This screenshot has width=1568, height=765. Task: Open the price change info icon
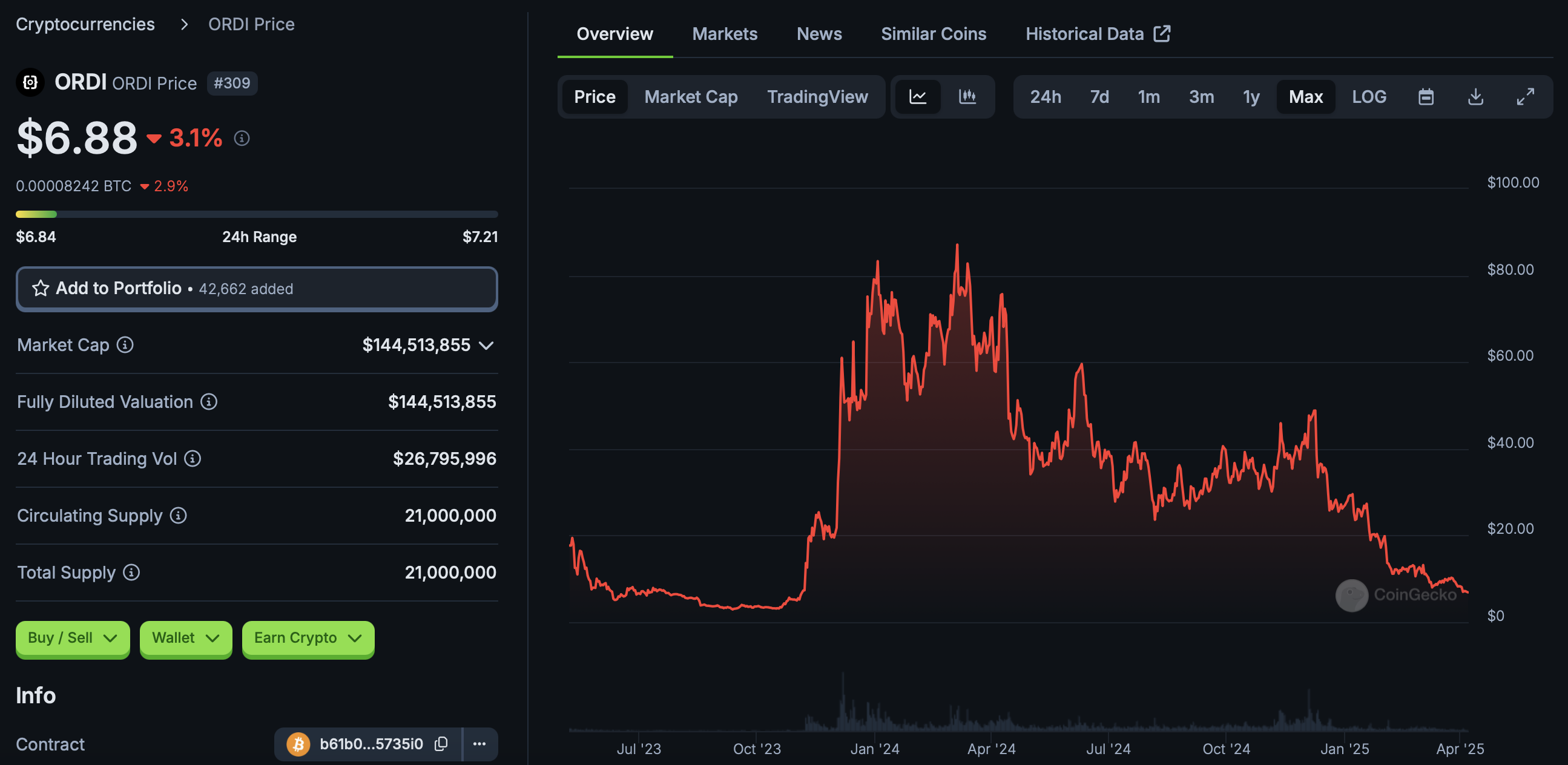coord(242,138)
